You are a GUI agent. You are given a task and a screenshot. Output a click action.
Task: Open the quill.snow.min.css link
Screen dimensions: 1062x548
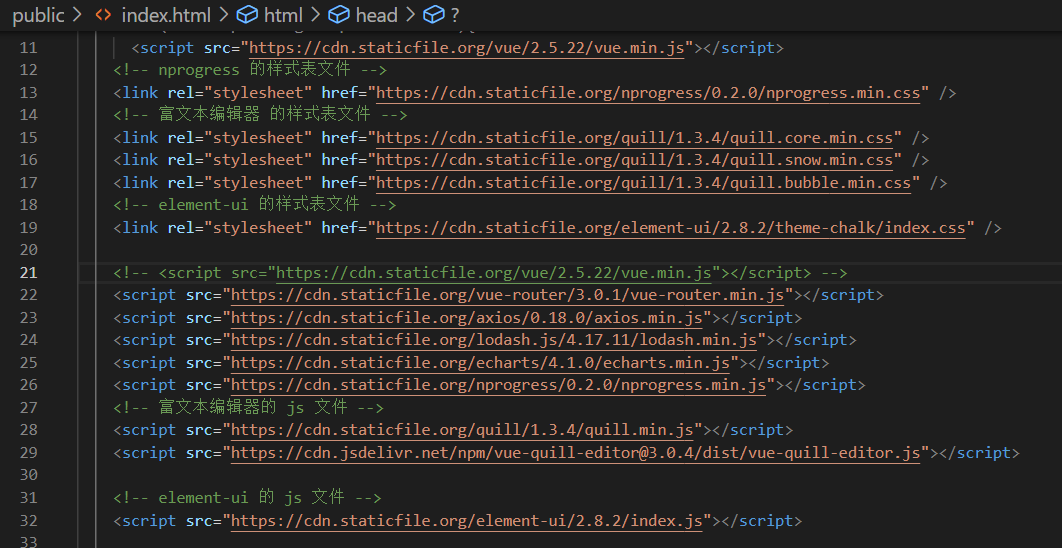coord(635,161)
